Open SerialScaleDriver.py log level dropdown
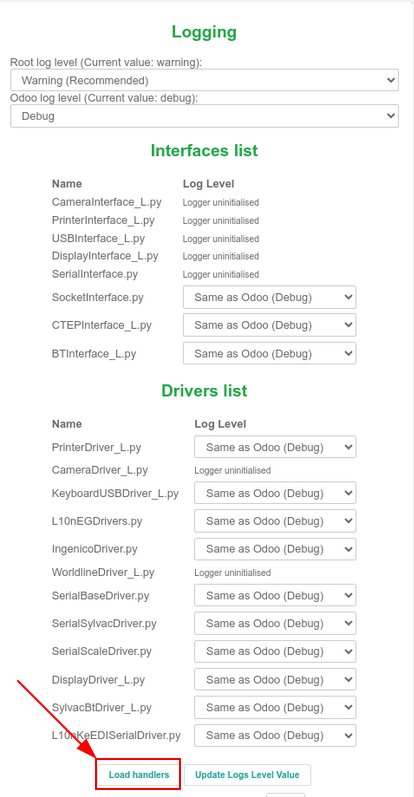Image resolution: width=414 pixels, height=797 pixels. coord(275,651)
